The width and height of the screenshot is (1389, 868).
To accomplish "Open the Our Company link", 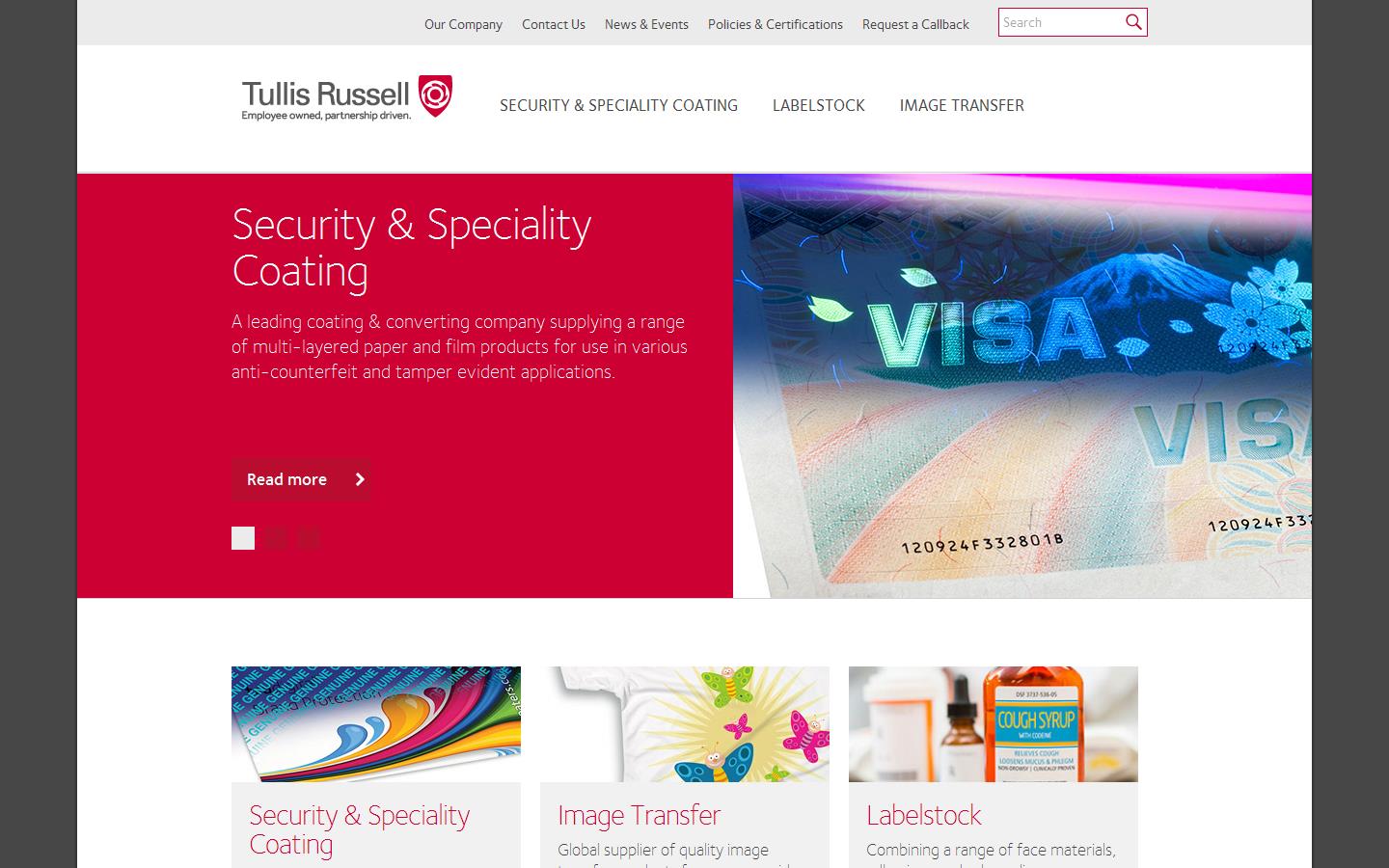I will (463, 24).
